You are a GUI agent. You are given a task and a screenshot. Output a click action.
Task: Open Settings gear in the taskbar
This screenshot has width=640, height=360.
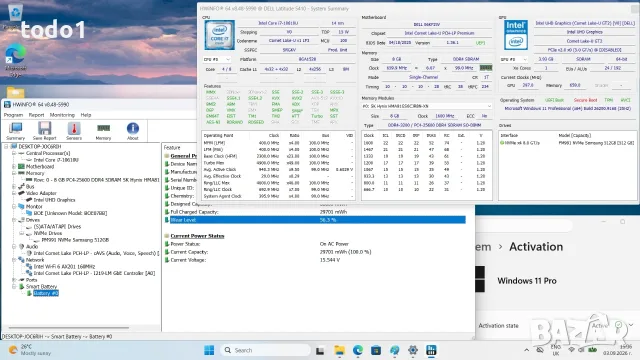coord(413,350)
